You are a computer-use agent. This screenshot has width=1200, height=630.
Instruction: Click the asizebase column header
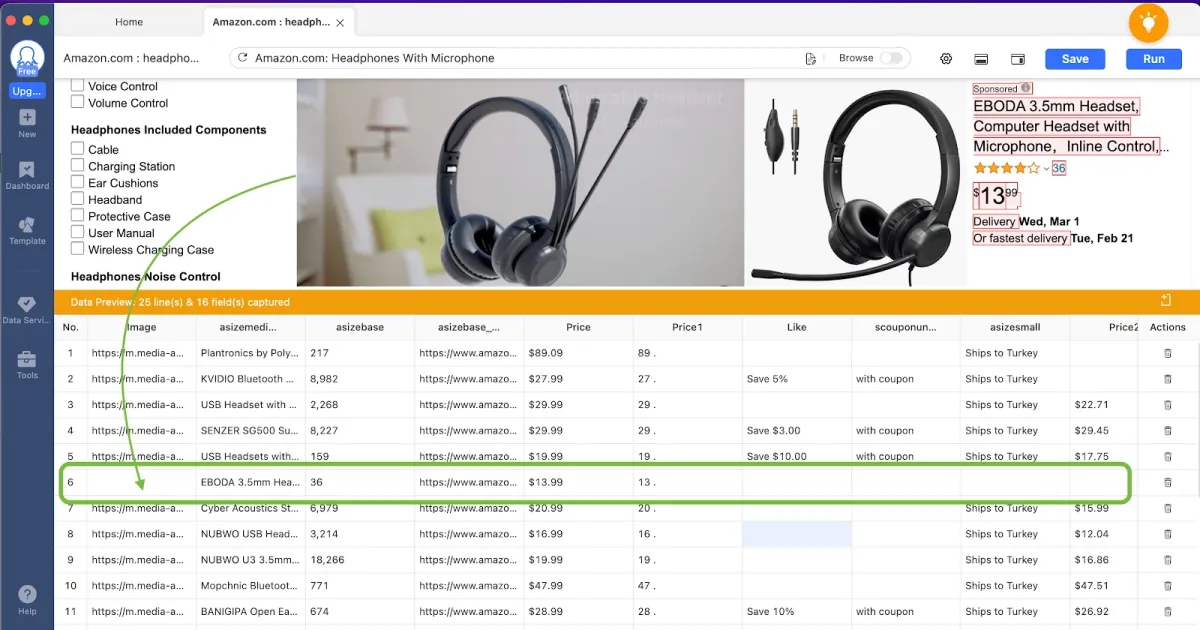tap(360, 327)
